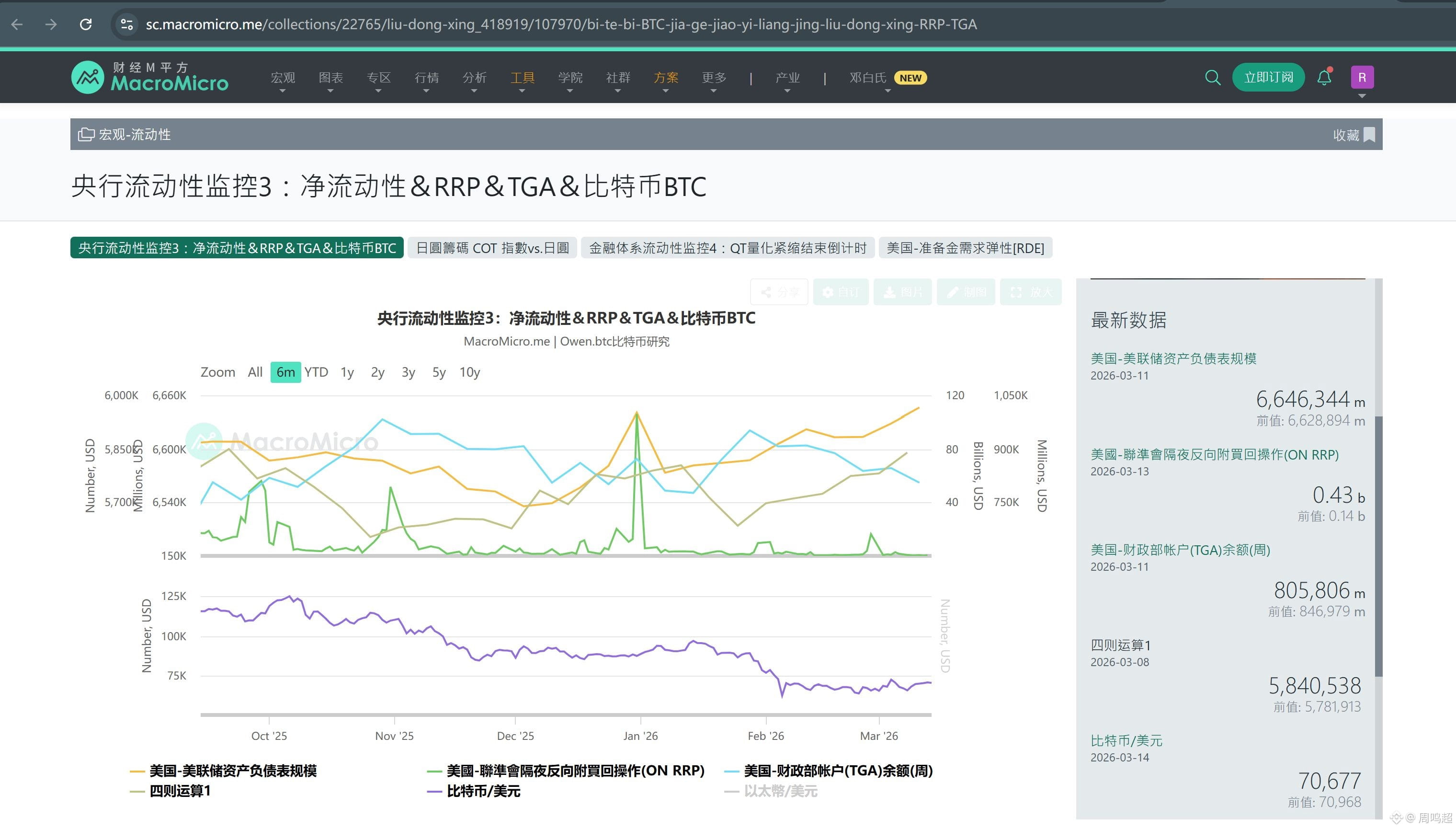Expand the 分析 nav dropdown
1456x830 pixels.
(x=474, y=78)
